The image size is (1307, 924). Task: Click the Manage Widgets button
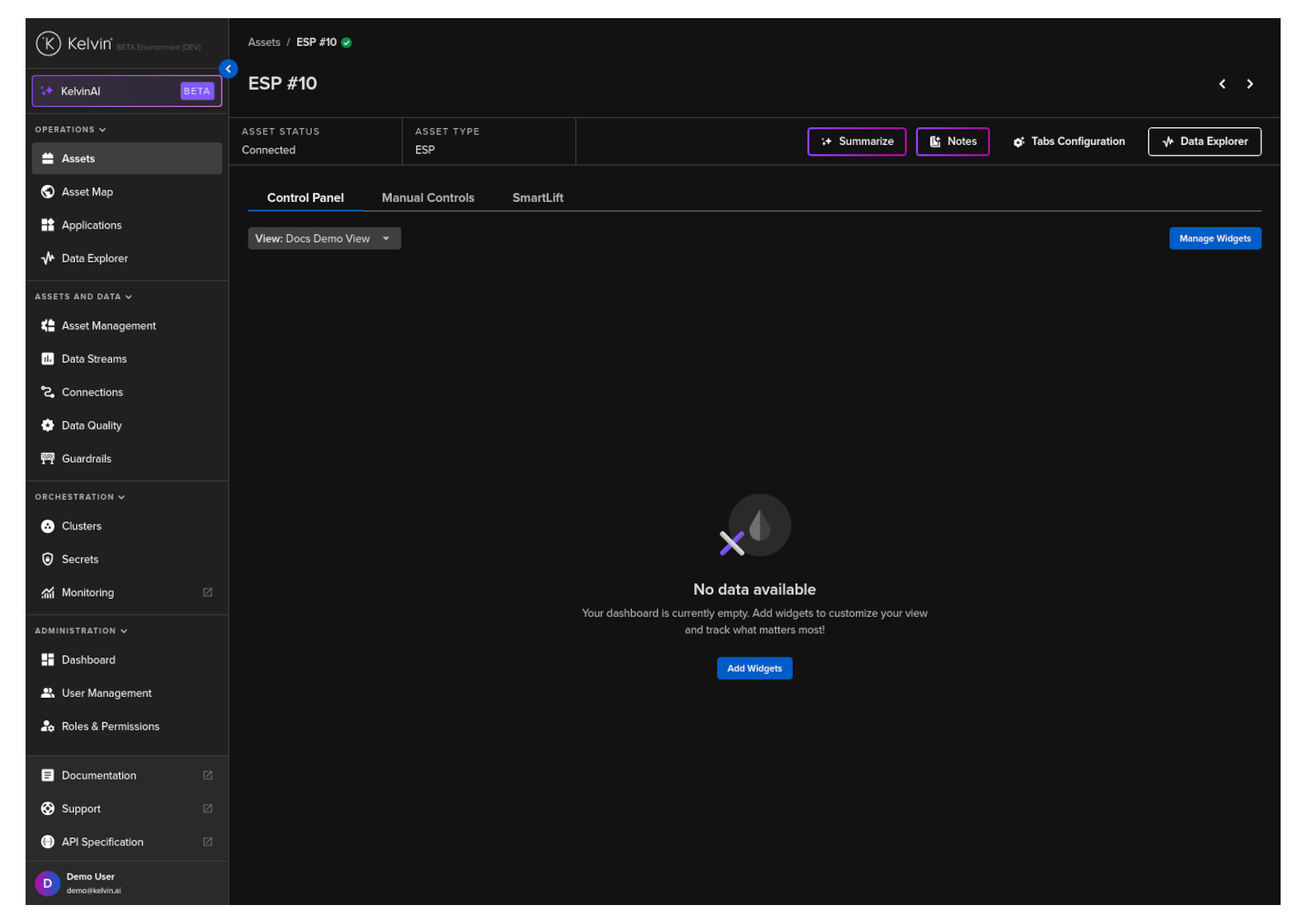tap(1214, 238)
